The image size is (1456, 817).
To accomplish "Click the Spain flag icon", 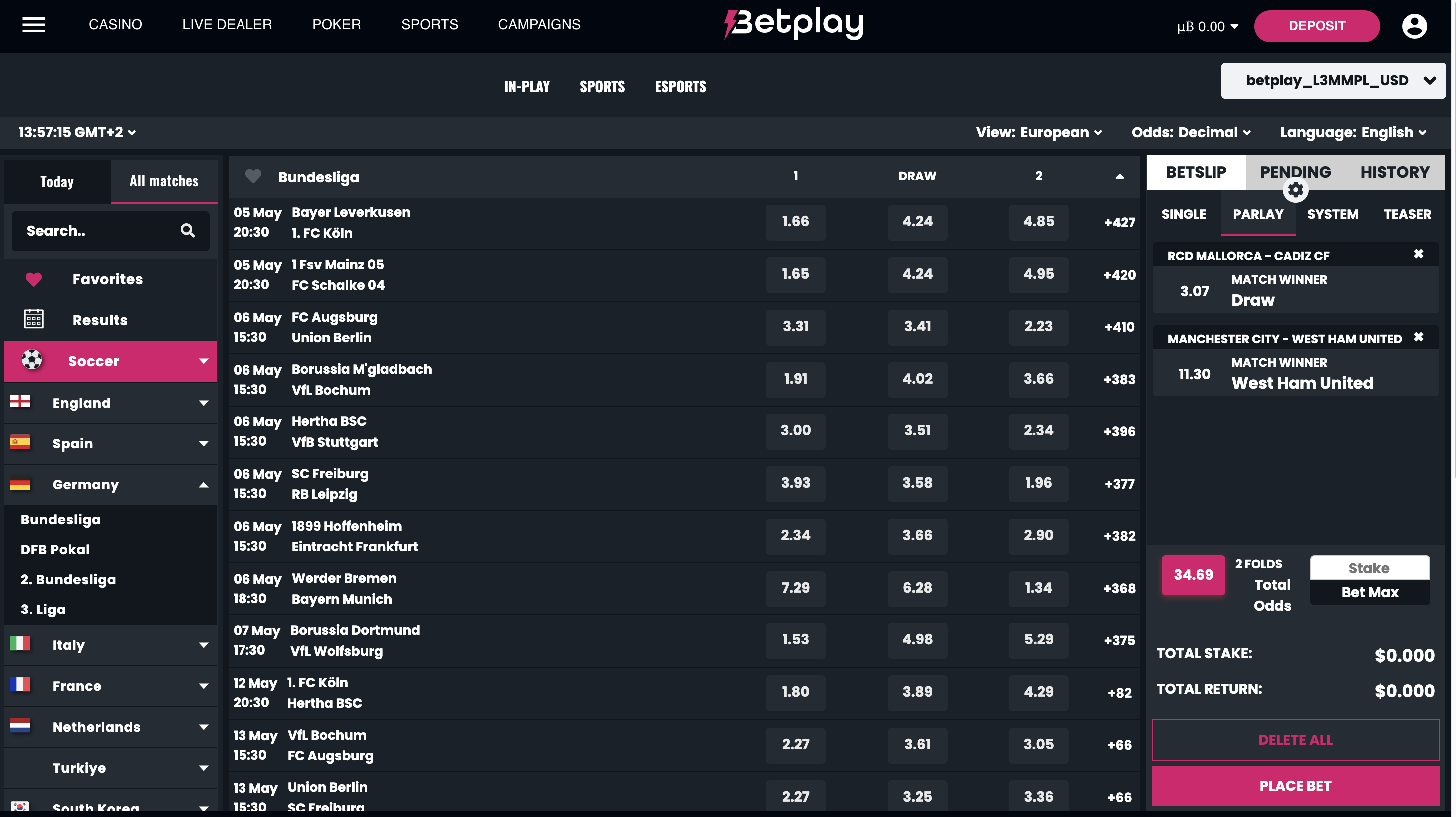I will [x=20, y=442].
